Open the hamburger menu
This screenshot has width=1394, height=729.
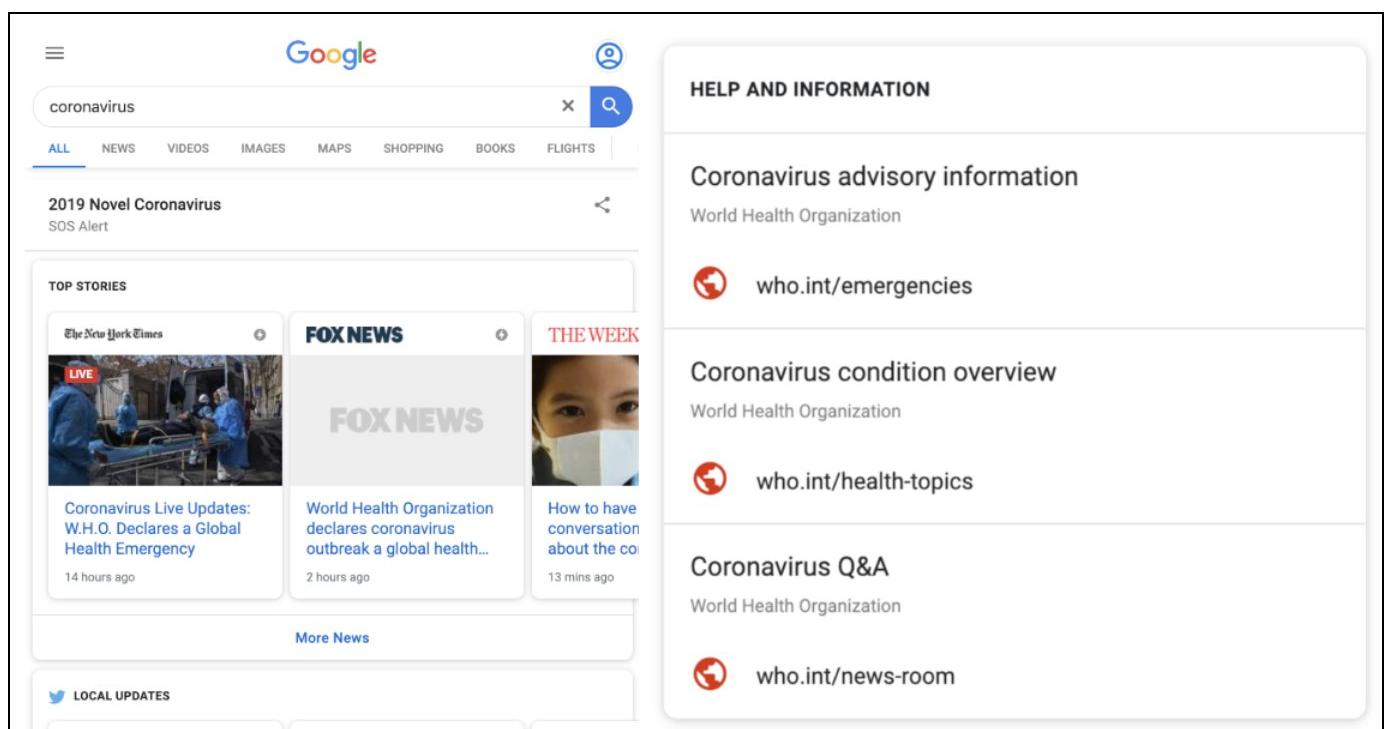click(x=55, y=55)
